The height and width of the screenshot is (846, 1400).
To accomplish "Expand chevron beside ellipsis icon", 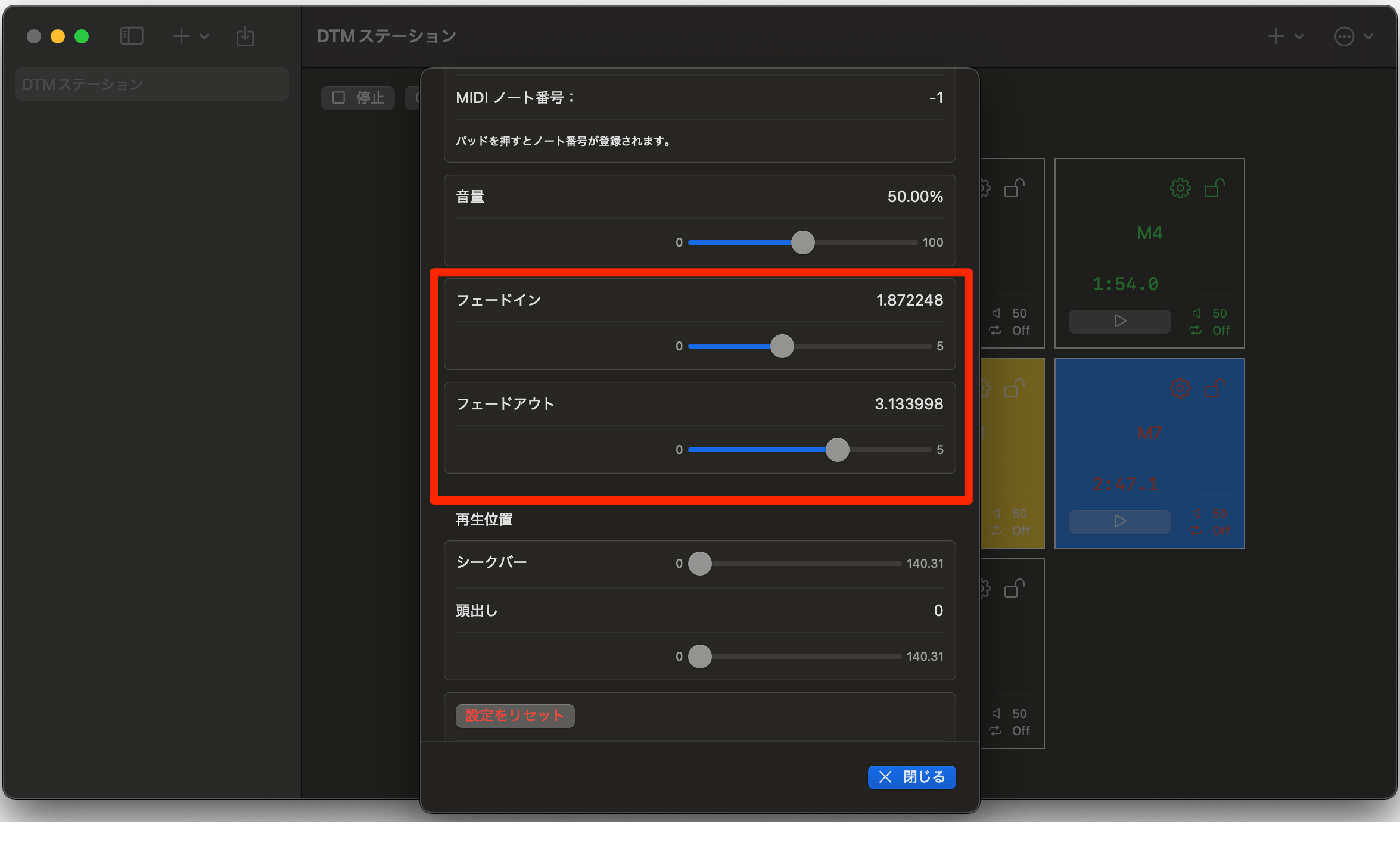I will [x=1369, y=36].
